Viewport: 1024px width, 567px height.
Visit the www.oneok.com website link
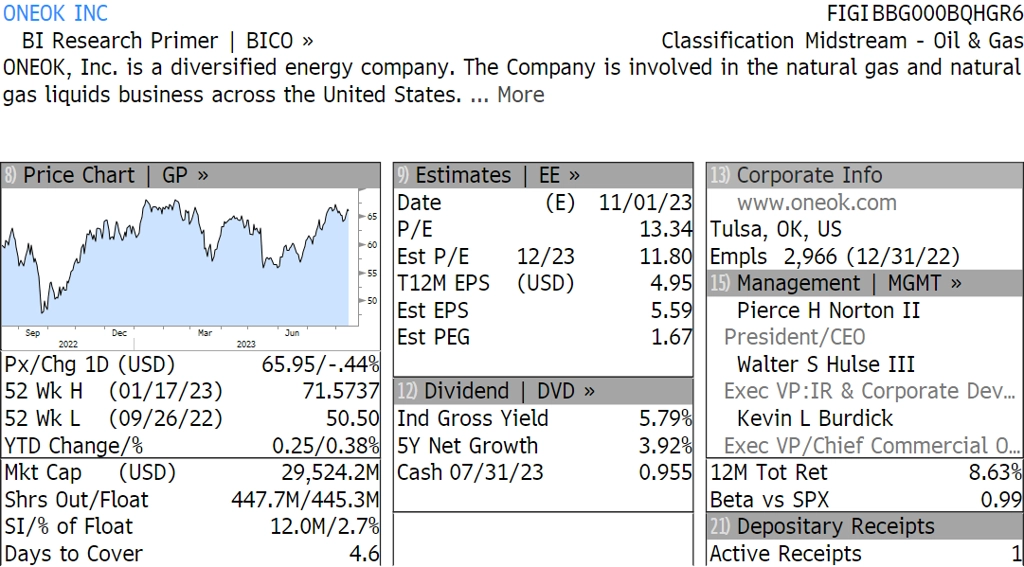(816, 203)
